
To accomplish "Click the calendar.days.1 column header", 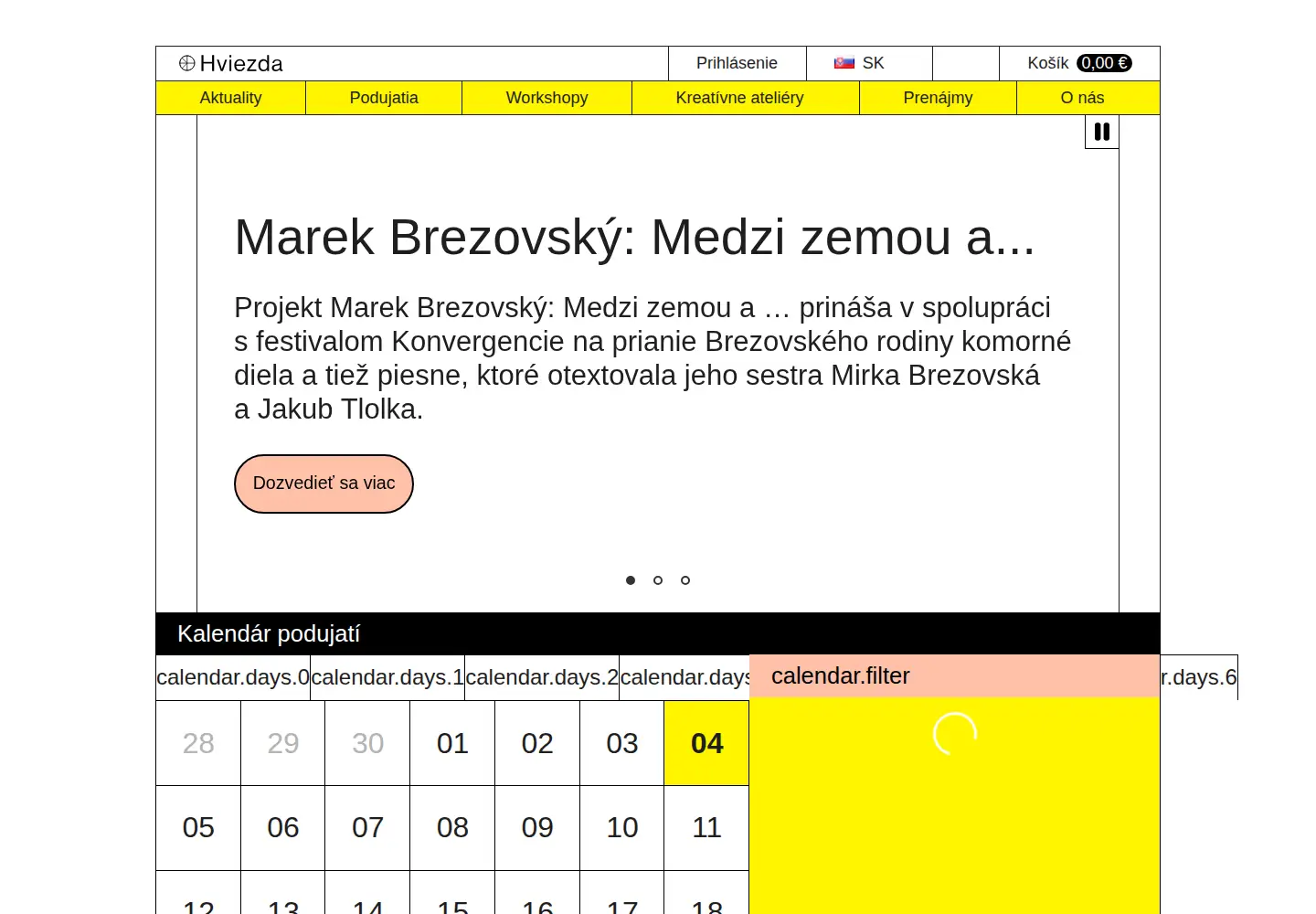I will [x=387, y=677].
